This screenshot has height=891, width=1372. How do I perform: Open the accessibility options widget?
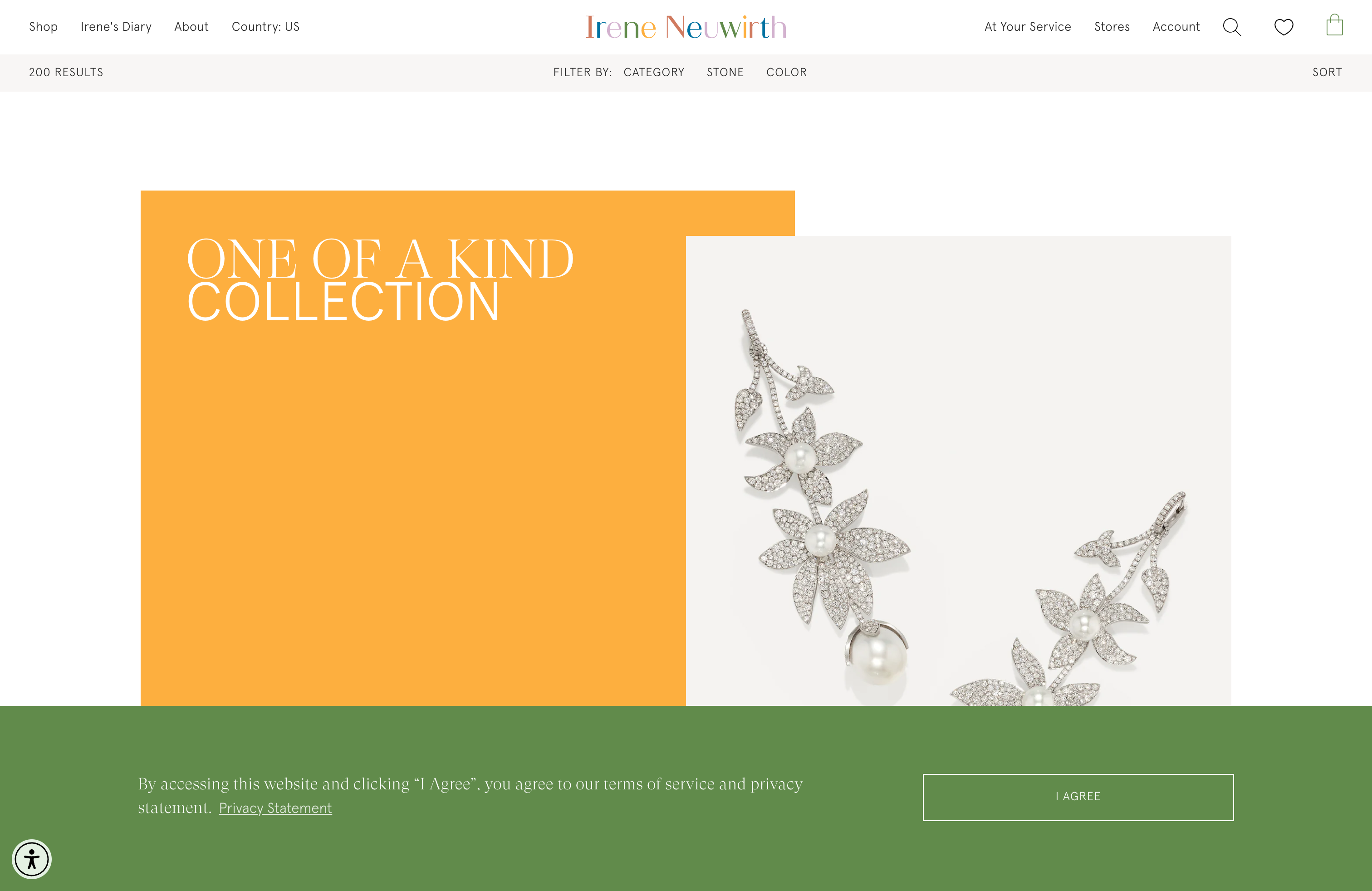32,859
